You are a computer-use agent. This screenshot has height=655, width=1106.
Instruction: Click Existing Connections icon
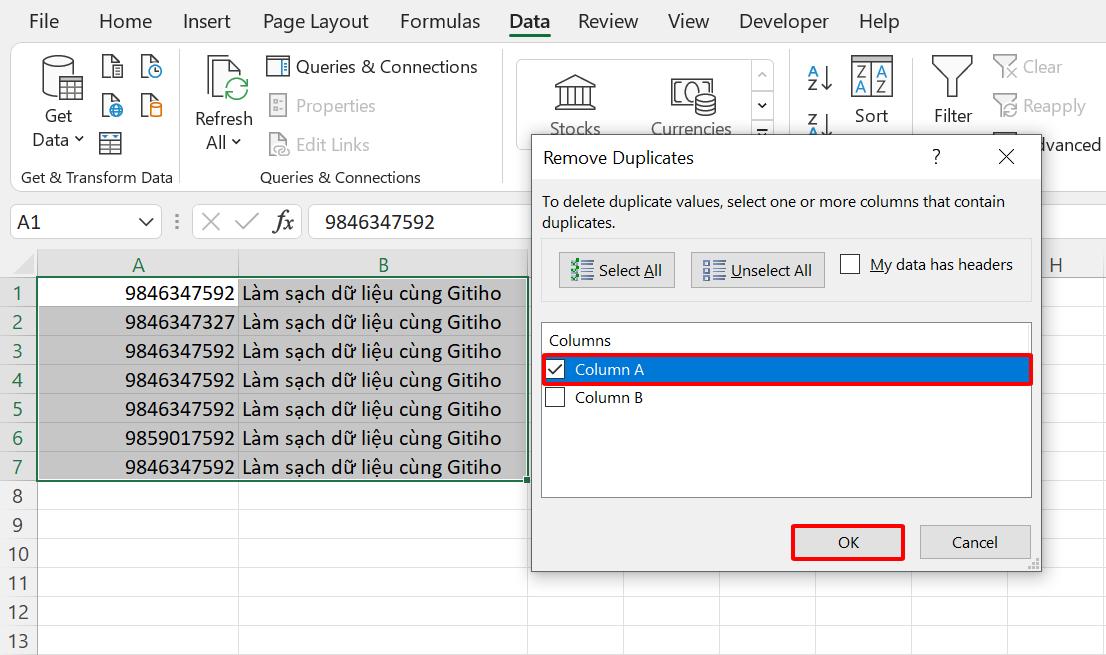(x=151, y=106)
